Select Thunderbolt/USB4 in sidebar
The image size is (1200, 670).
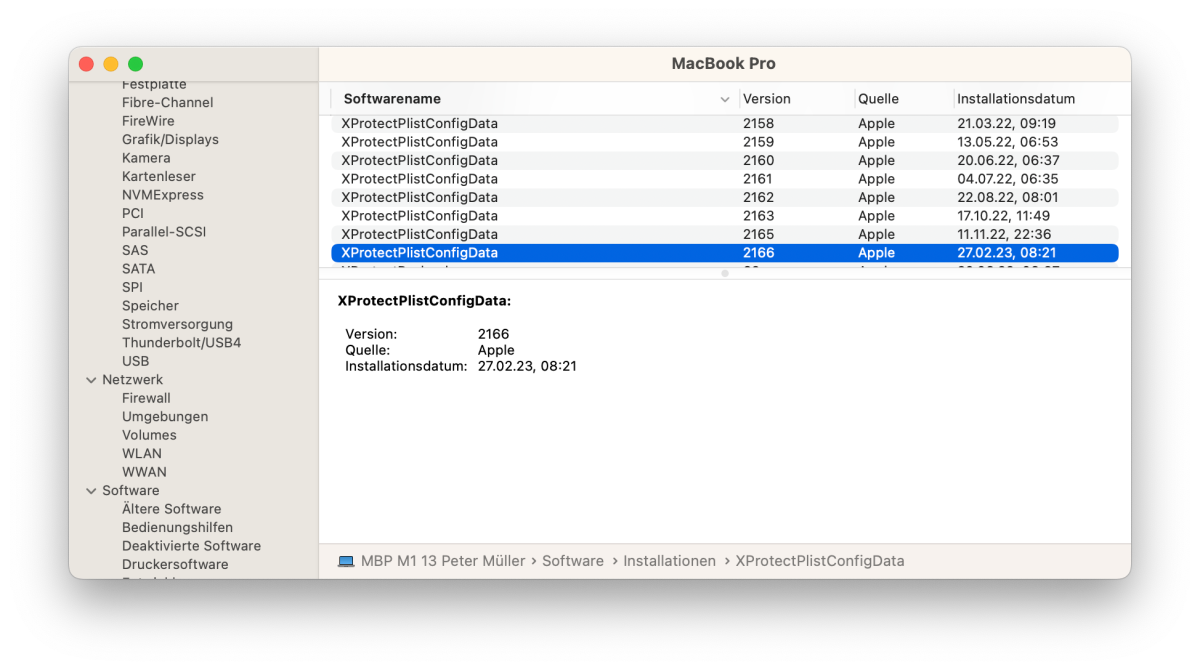(181, 343)
